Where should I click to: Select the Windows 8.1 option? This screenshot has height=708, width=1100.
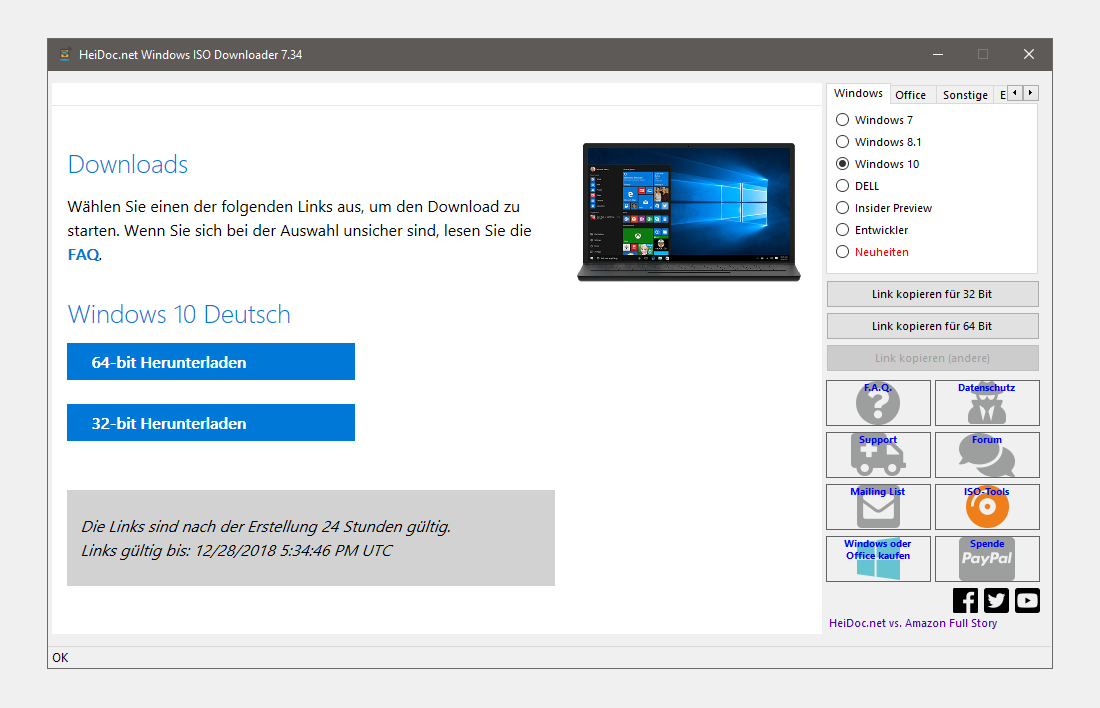pos(843,142)
